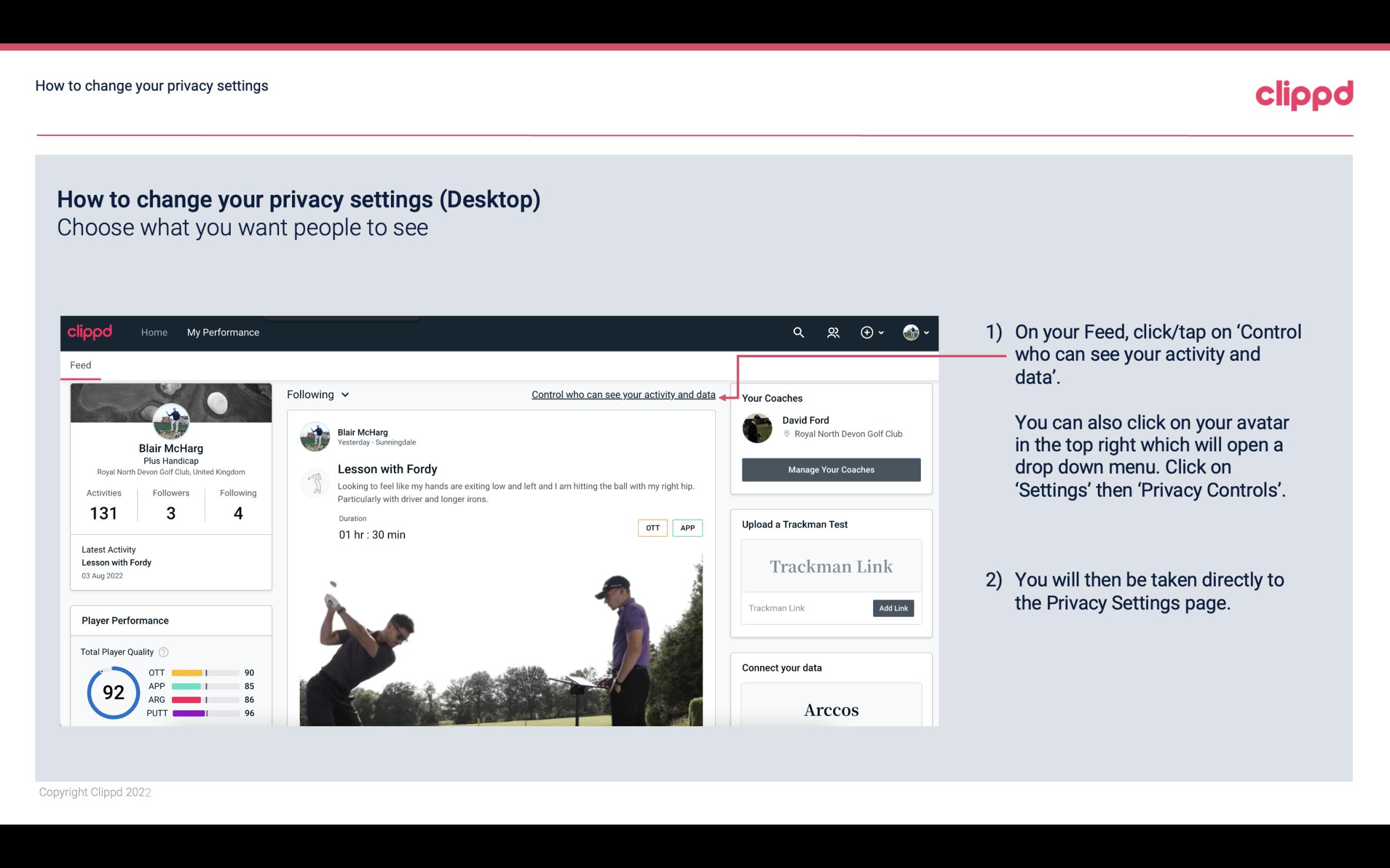1390x868 pixels.
Task: Click the Trackman Link input field
Action: pos(805,608)
